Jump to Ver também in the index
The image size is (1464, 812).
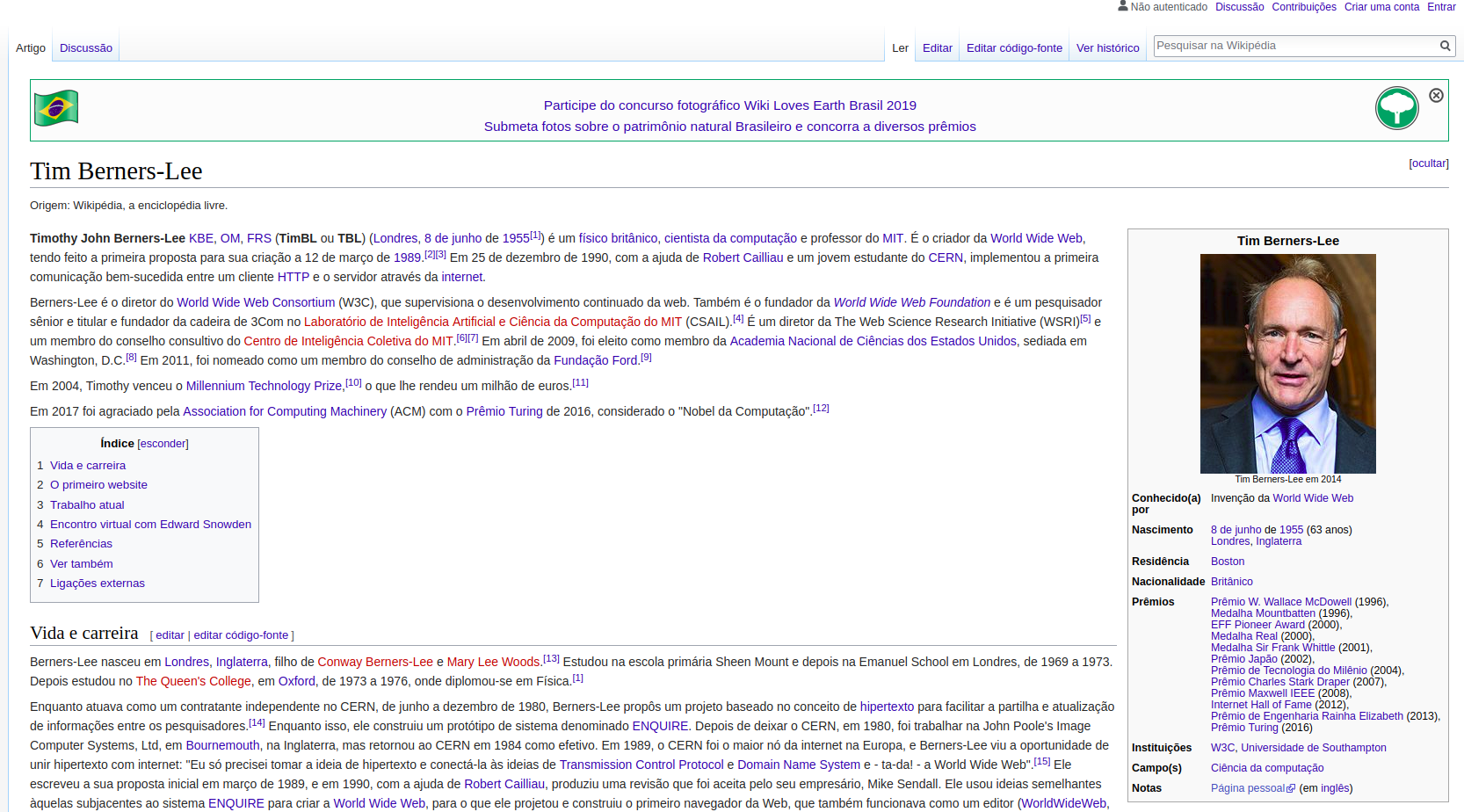[x=81, y=564]
